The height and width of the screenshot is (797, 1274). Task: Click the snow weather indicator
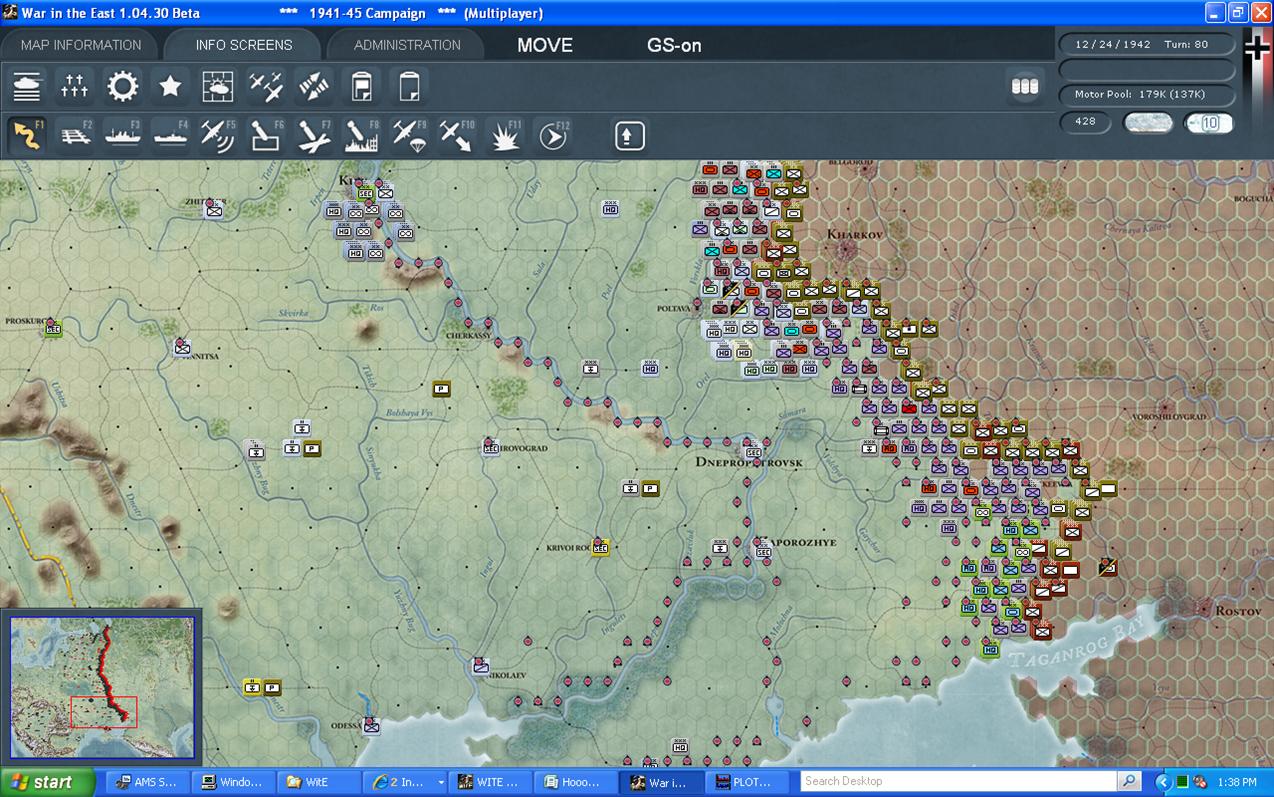(x=1148, y=123)
